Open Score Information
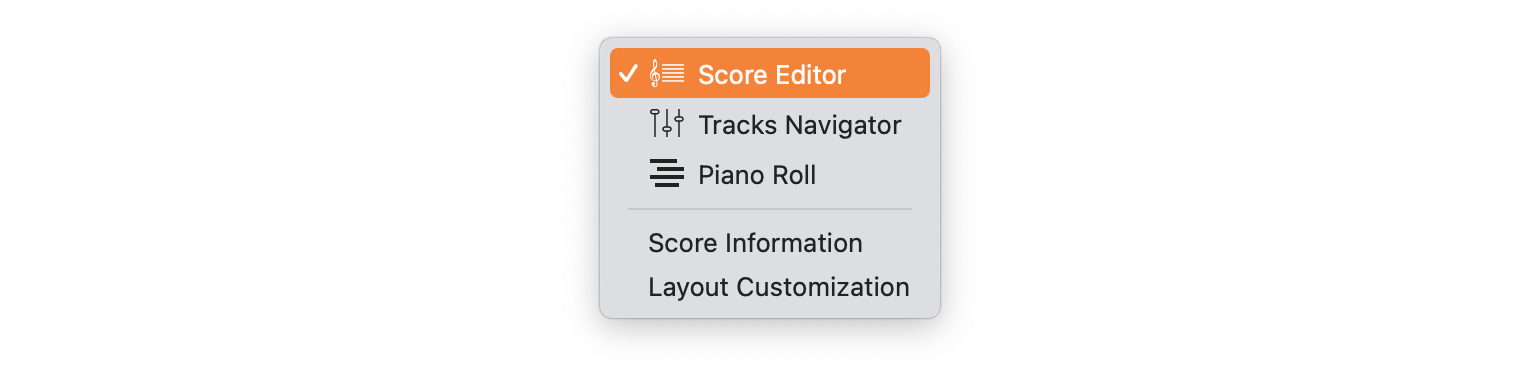The height and width of the screenshot is (372, 1540). click(x=770, y=243)
